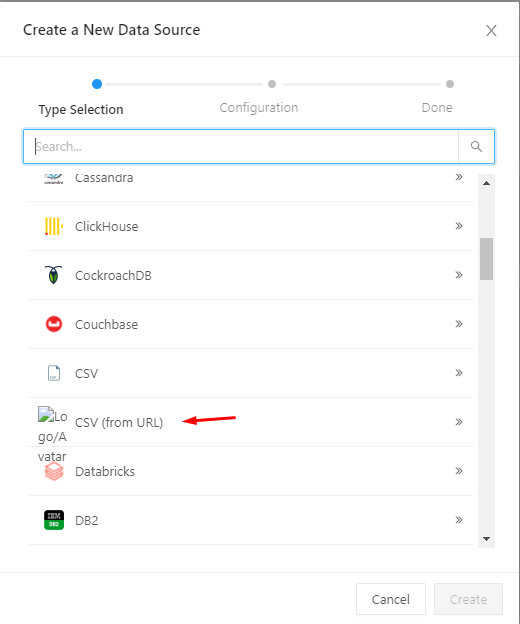Select the Type Selection step
This screenshot has width=520, height=624.
pyautogui.click(x=81, y=109)
